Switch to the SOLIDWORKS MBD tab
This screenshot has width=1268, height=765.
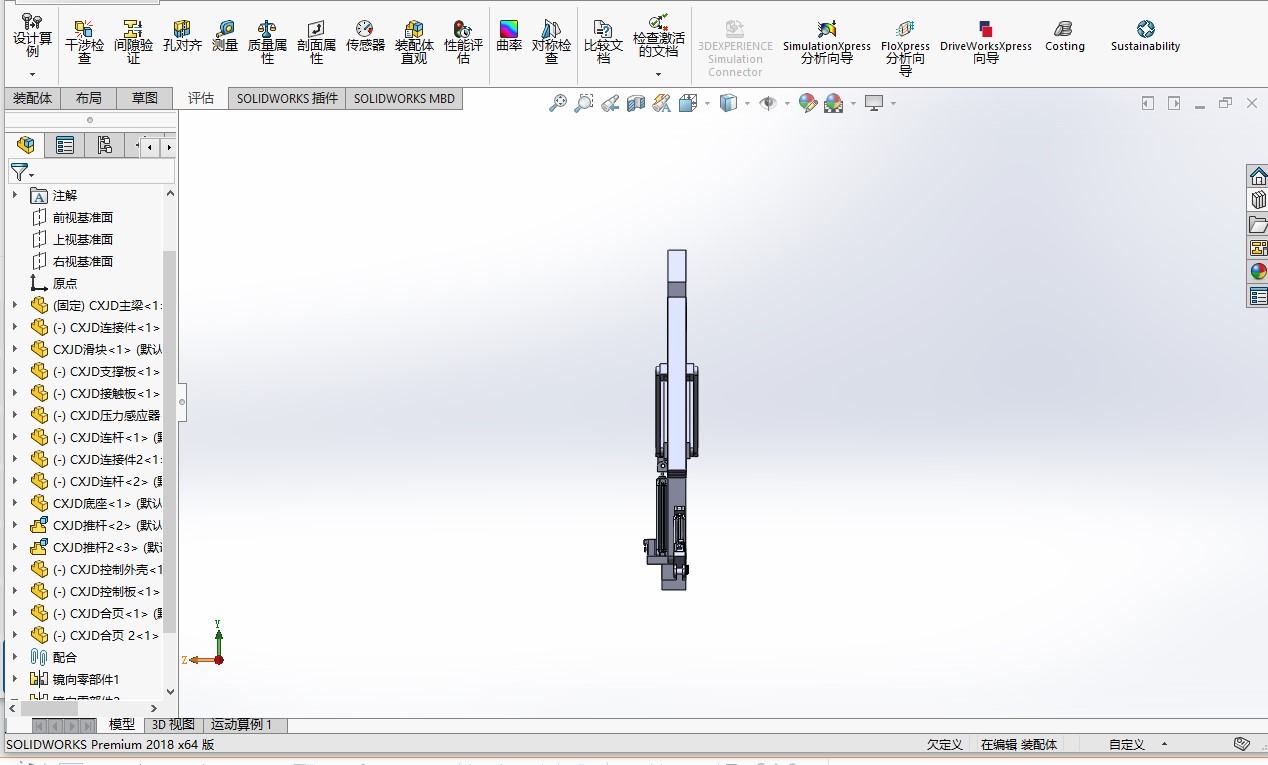click(404, 98)
